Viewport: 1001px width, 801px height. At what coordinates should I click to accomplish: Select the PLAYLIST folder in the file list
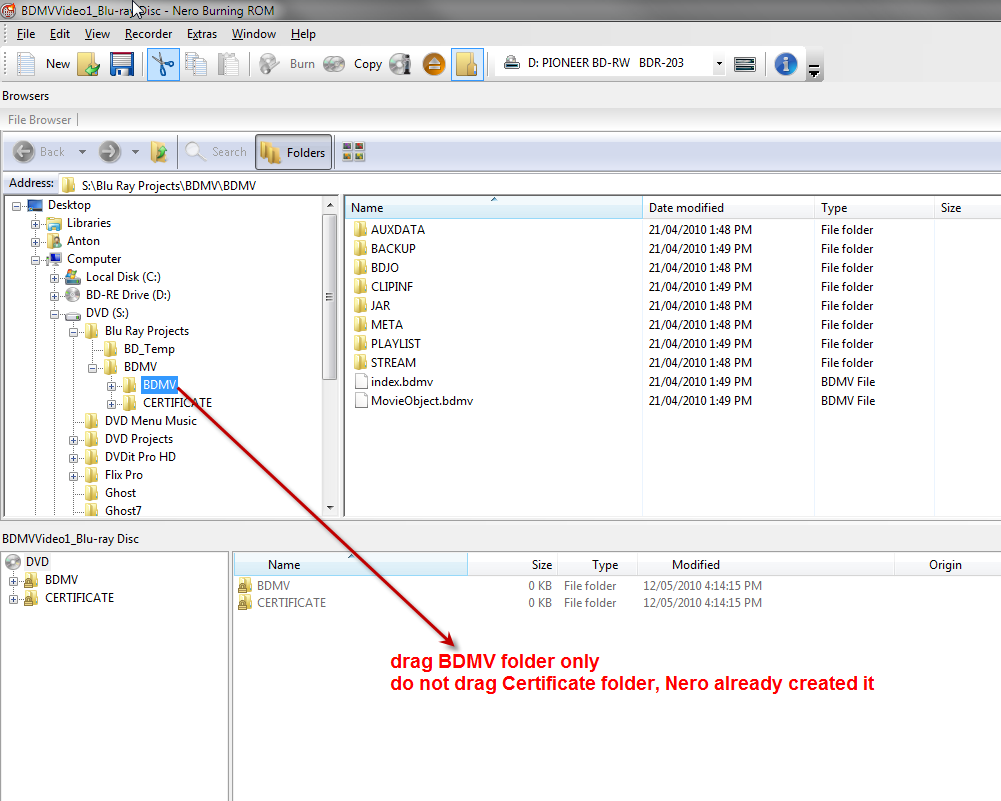pyautogui.click(x=395, y=344)
